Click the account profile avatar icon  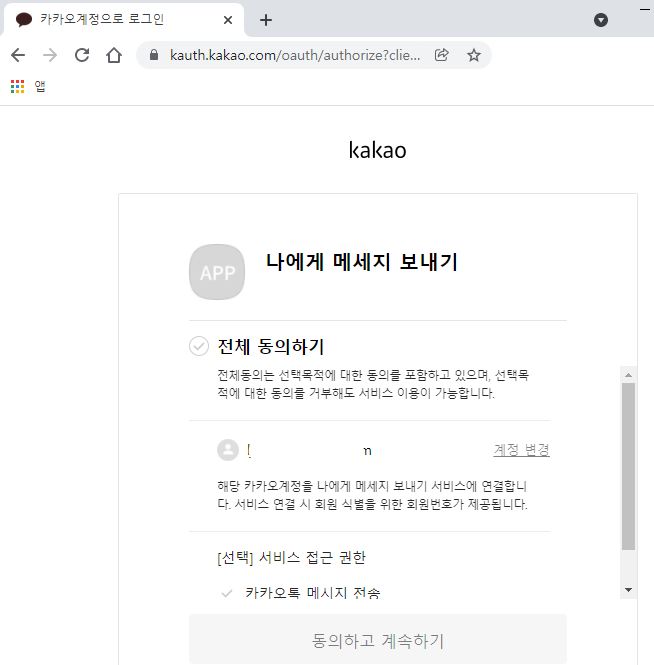(228, 450)
